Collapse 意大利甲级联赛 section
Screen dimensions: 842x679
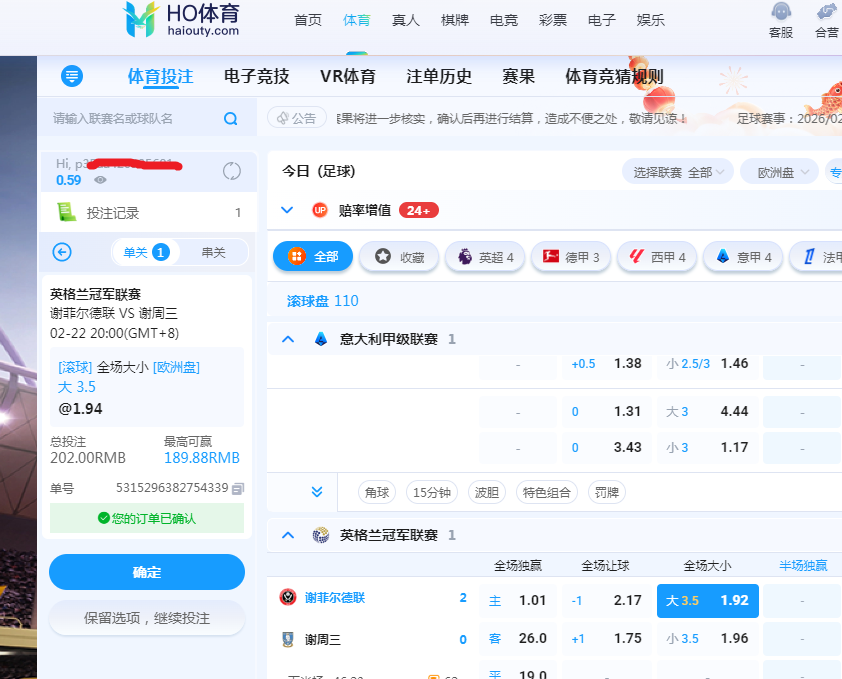pos(288,339)
